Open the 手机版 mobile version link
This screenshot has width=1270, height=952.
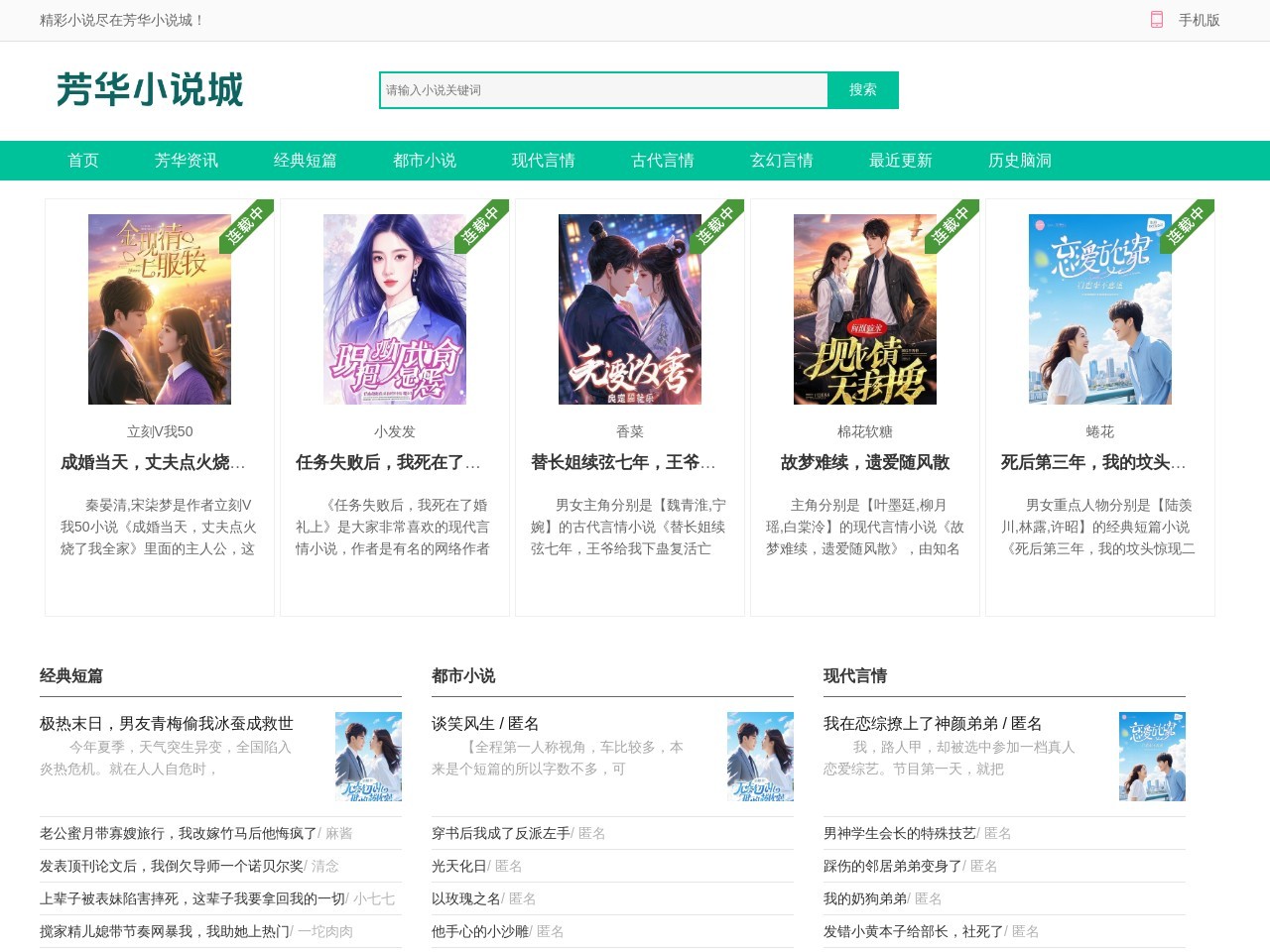[1199, 20]
